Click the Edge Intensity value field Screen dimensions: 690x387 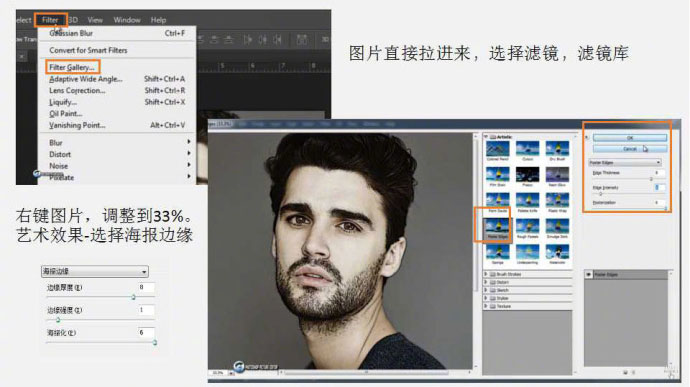tap(659, 188)
